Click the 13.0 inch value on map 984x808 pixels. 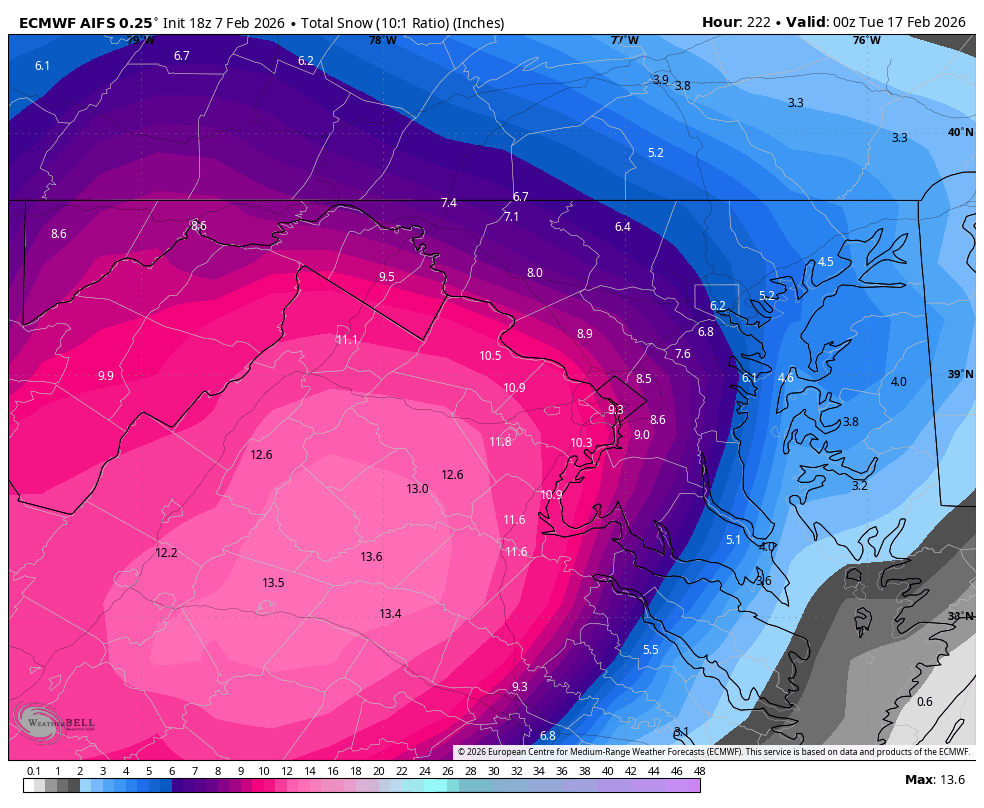[417, 489]
